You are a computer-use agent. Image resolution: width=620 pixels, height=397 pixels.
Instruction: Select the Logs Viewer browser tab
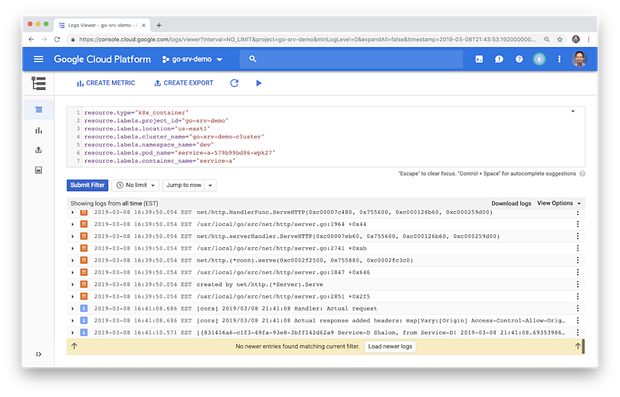(x=102, y=25)
